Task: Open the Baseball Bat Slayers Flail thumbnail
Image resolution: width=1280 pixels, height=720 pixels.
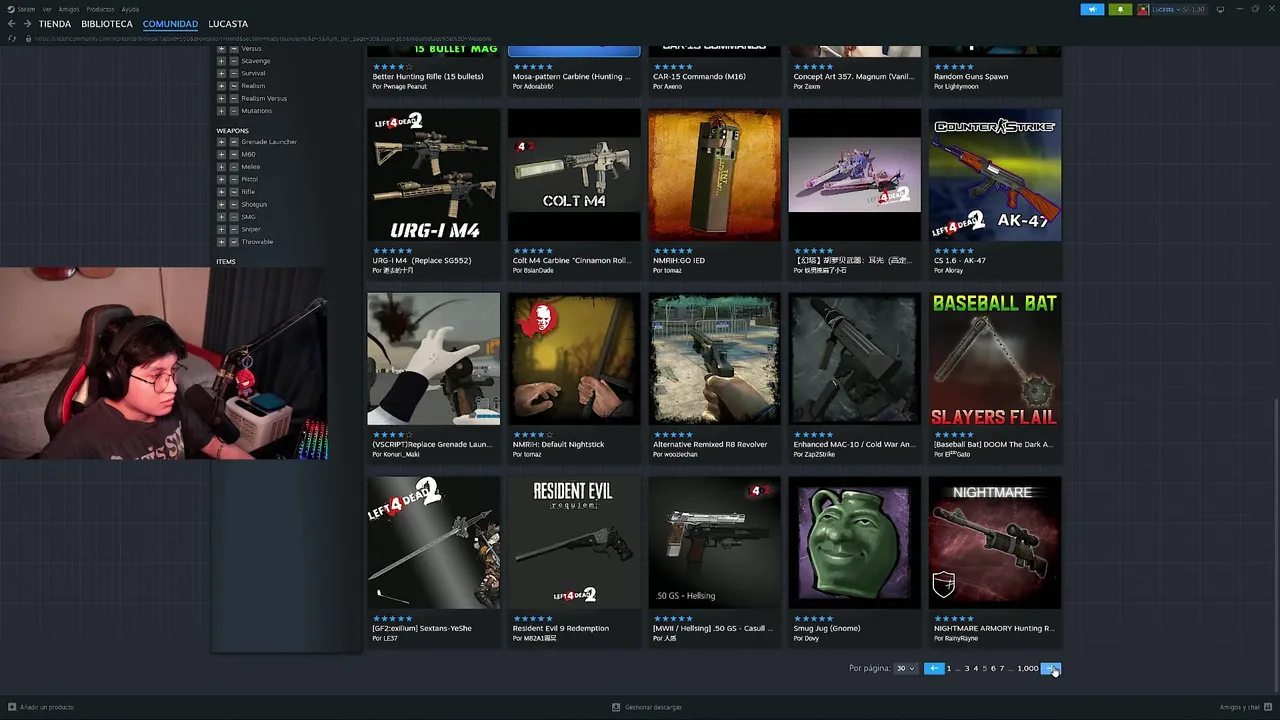Action: pyautogui.click(x=995, y=359)
